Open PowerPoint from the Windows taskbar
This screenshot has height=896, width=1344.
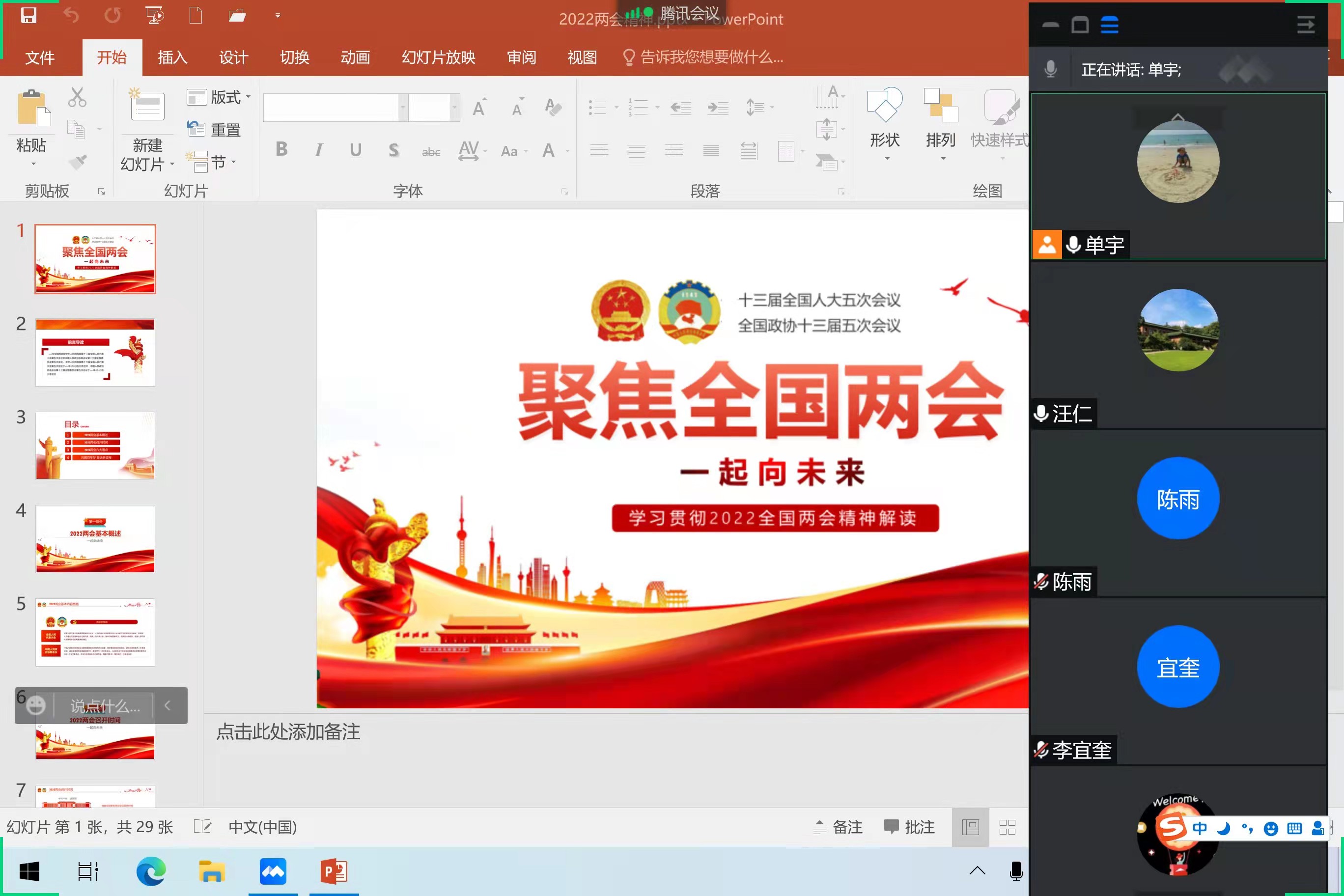point(334,871)
